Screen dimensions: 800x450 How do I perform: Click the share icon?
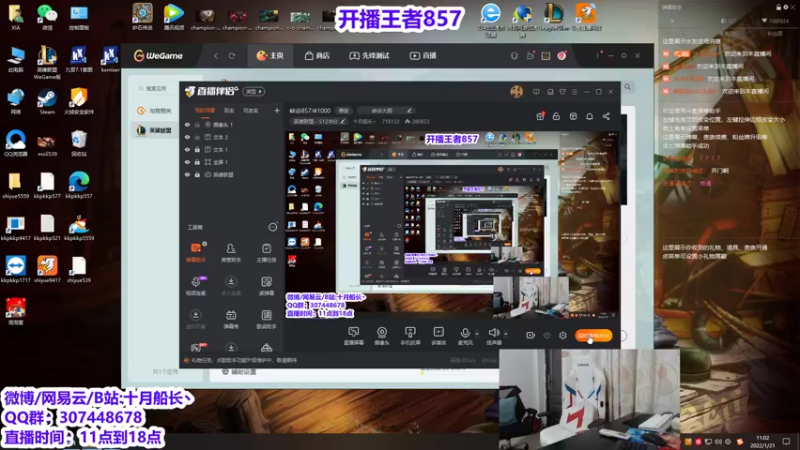click(606, 116)
